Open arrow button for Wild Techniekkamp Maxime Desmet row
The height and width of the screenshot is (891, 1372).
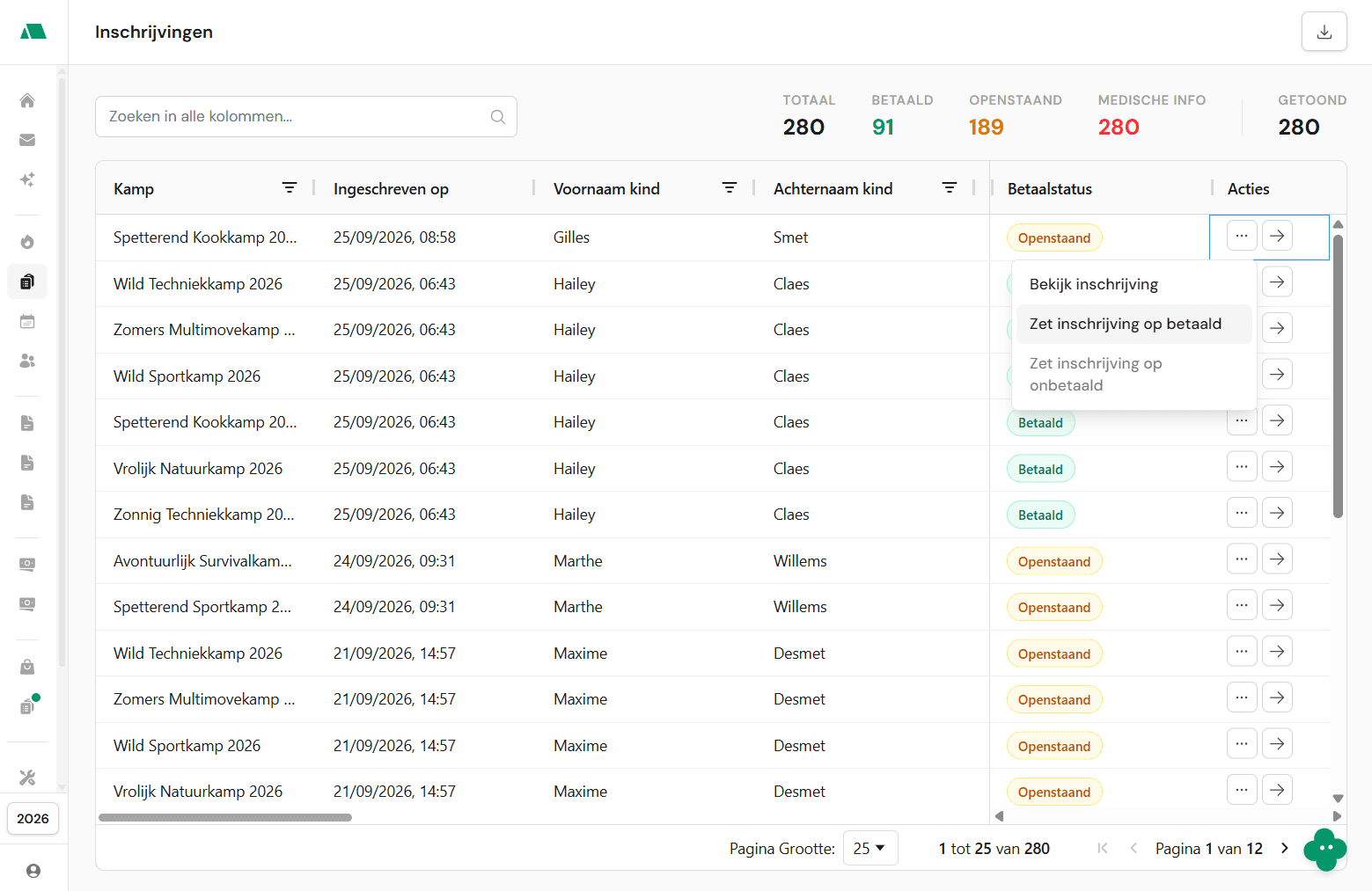[1277, 652]
